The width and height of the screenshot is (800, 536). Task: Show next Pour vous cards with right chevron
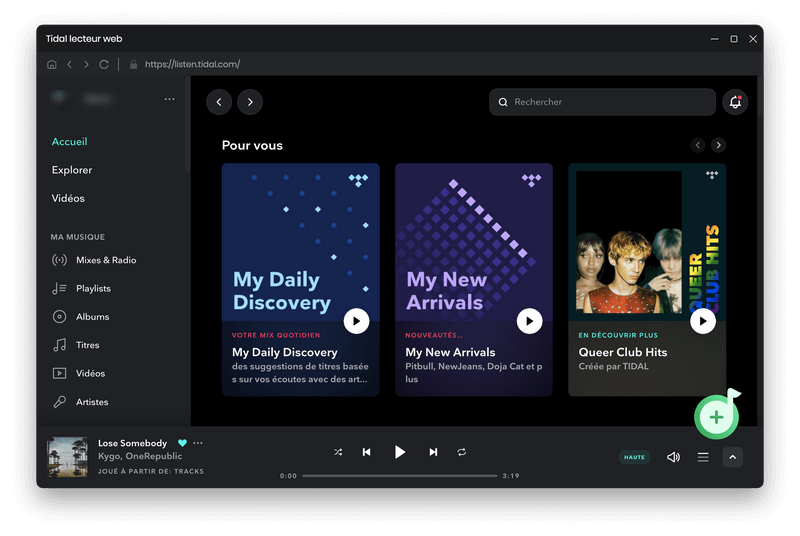tap(718, 145)
